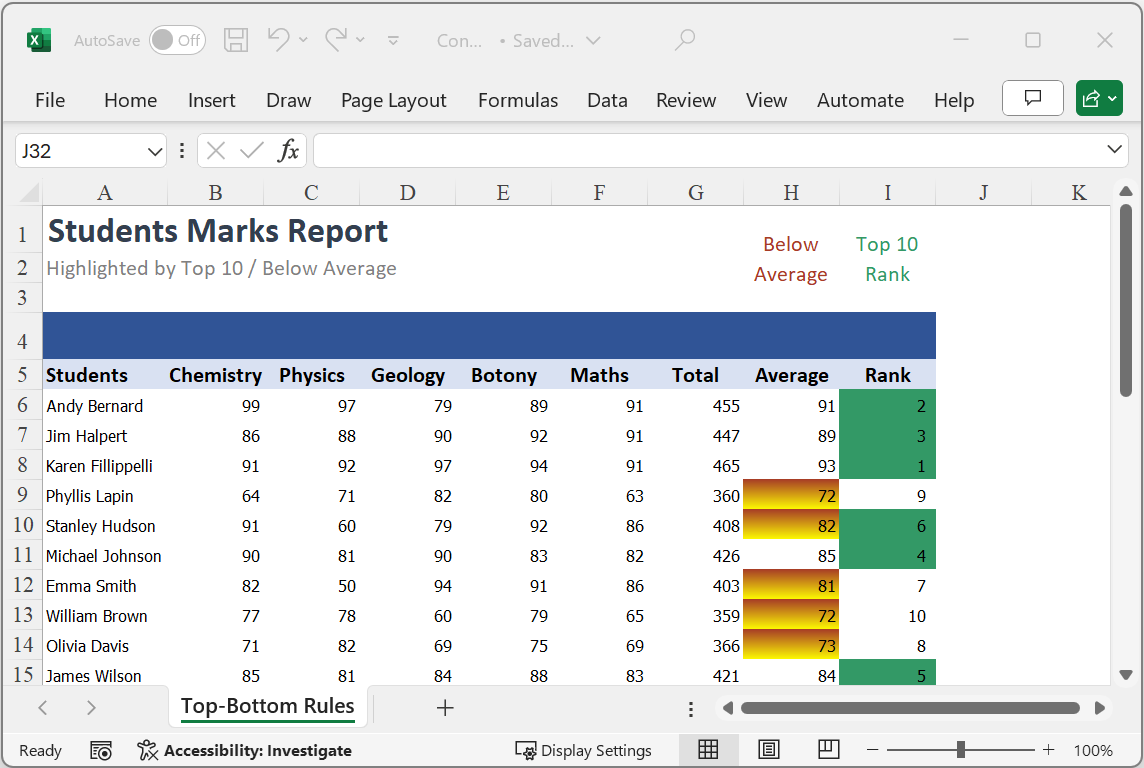Click the zoom slider handle
Screen dimensions: 1144x768
pos(961,749)
